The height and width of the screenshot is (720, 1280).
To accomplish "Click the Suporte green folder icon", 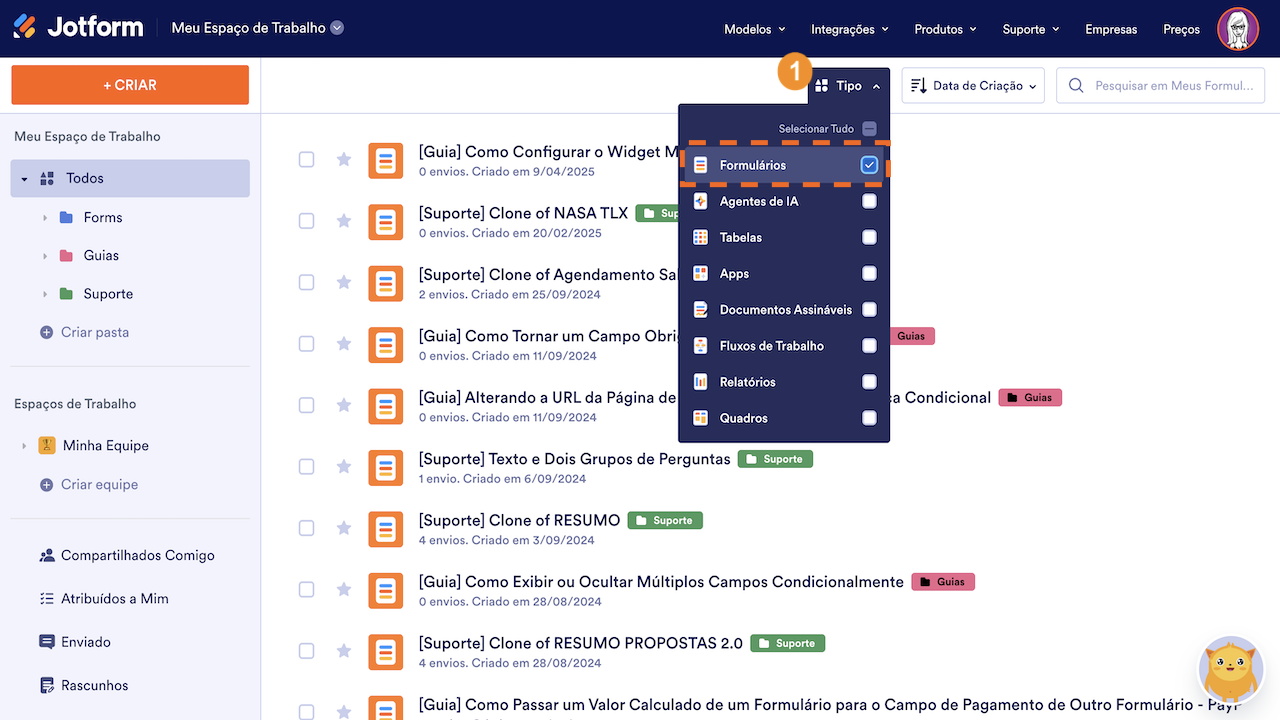I will (66, 294).
